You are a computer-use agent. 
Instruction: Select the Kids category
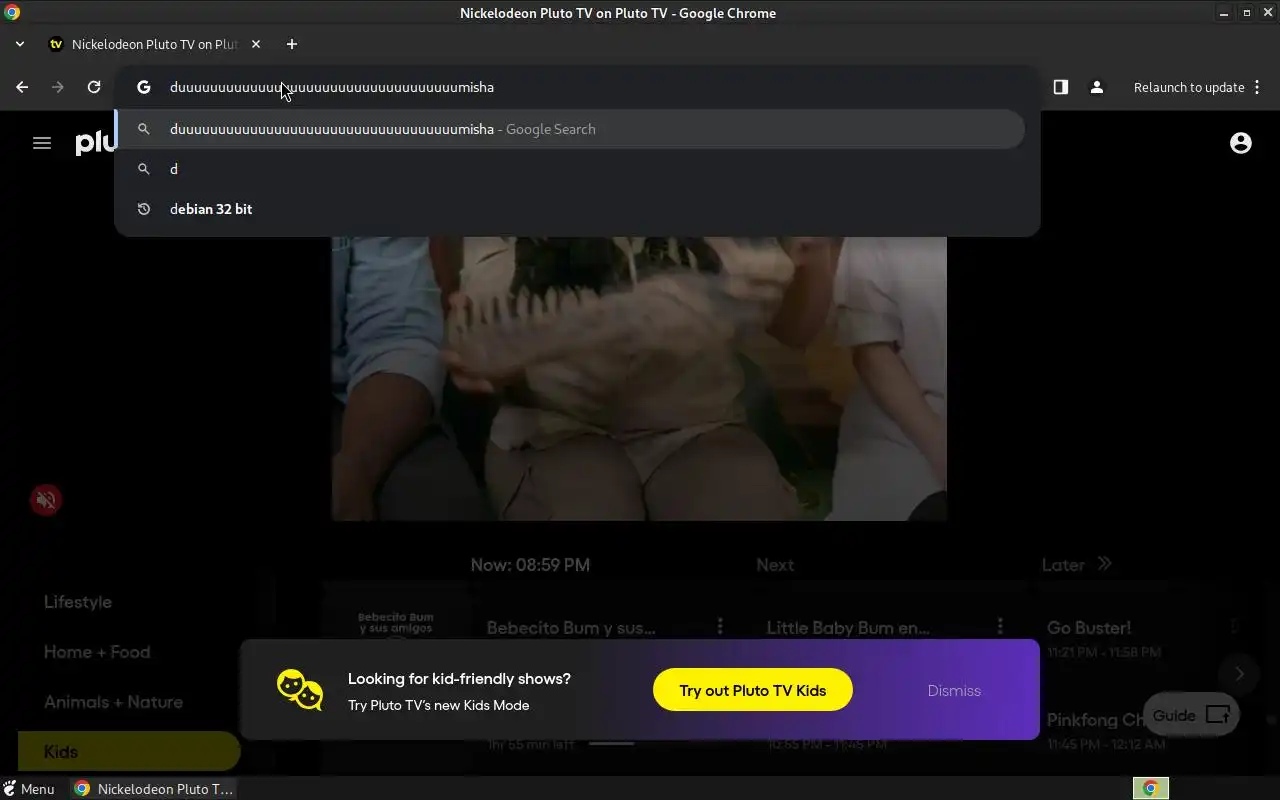pos(129,752)
